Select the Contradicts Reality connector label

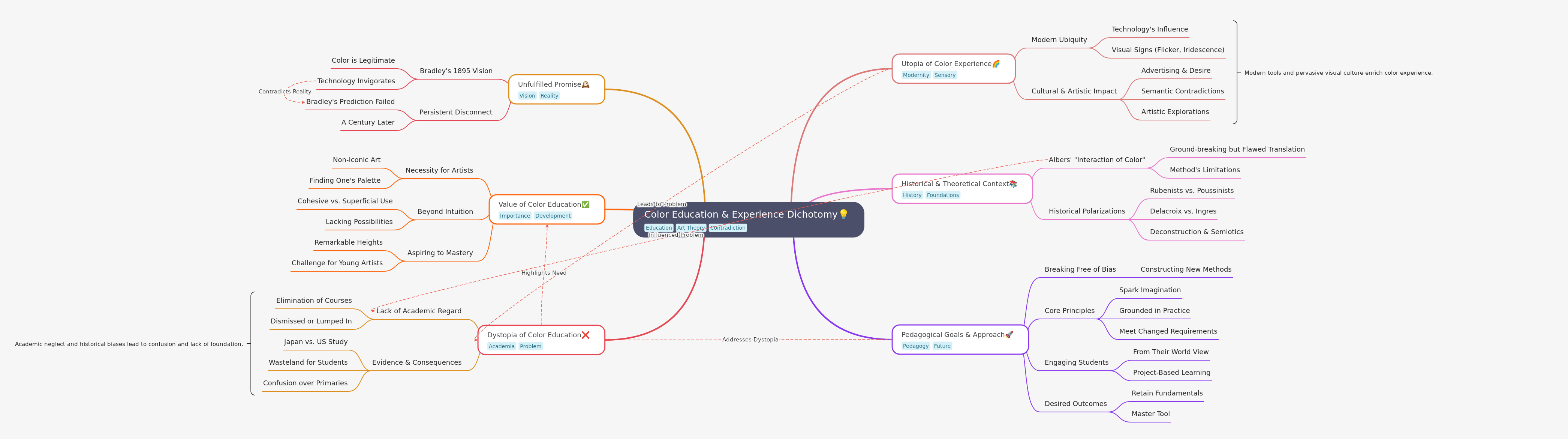tap(284, 92)
